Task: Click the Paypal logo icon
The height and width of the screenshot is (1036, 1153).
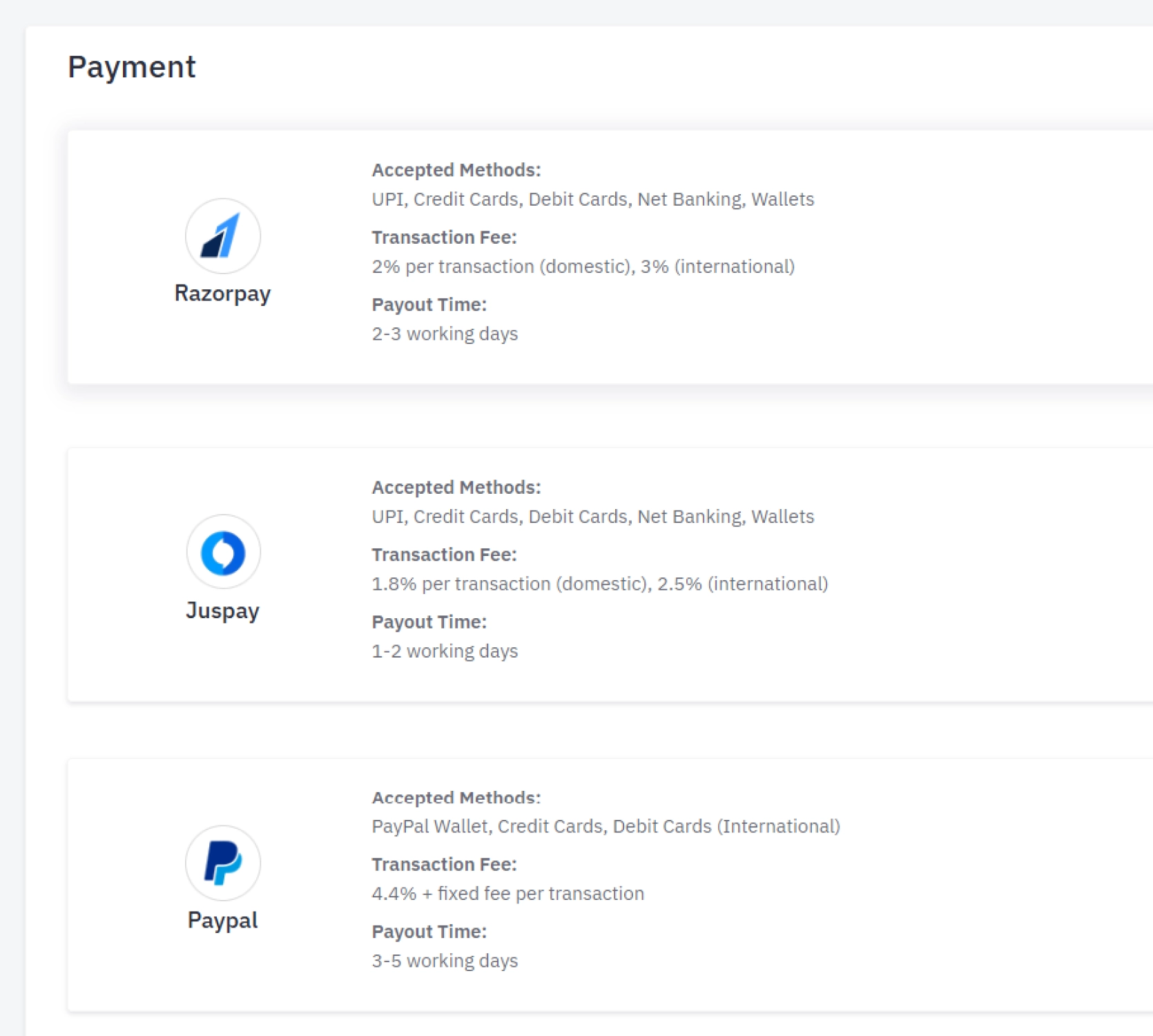Action: click(222, 863)
